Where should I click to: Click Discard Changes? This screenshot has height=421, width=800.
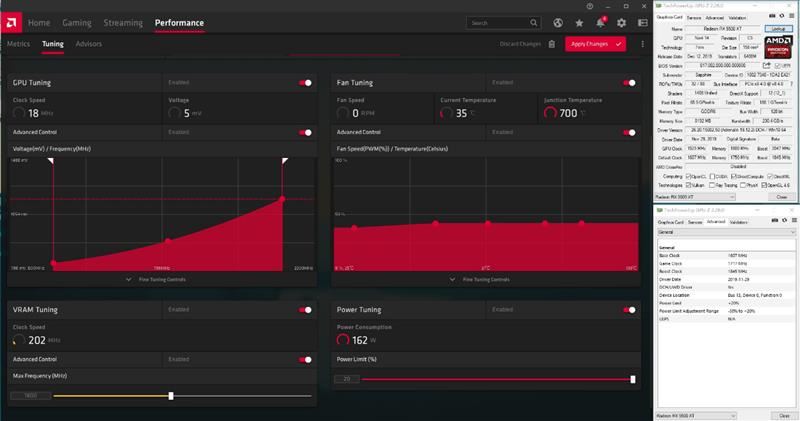tap(520, 44)
